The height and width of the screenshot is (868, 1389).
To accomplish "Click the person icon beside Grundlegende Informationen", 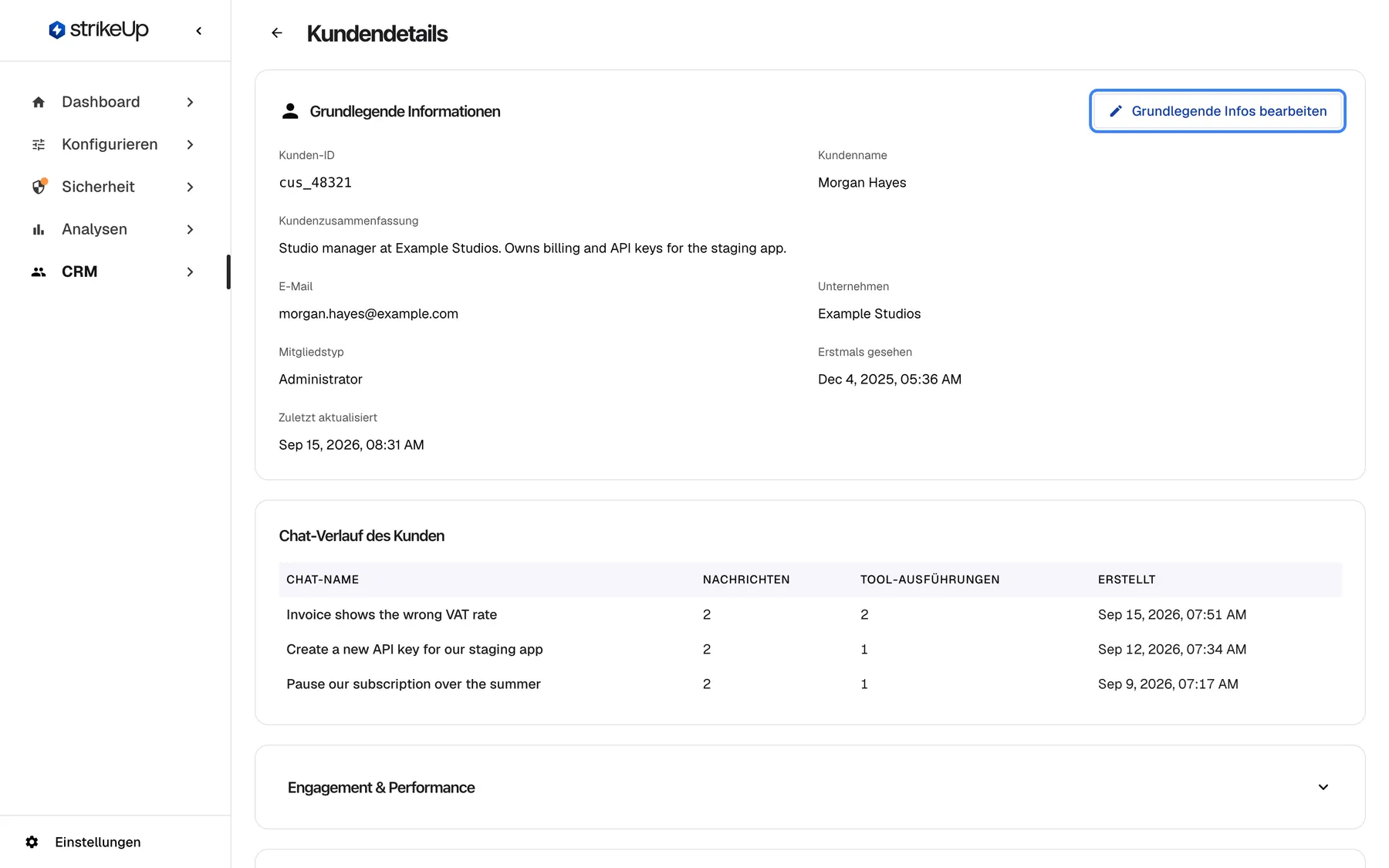I will (x=290, y=111).
